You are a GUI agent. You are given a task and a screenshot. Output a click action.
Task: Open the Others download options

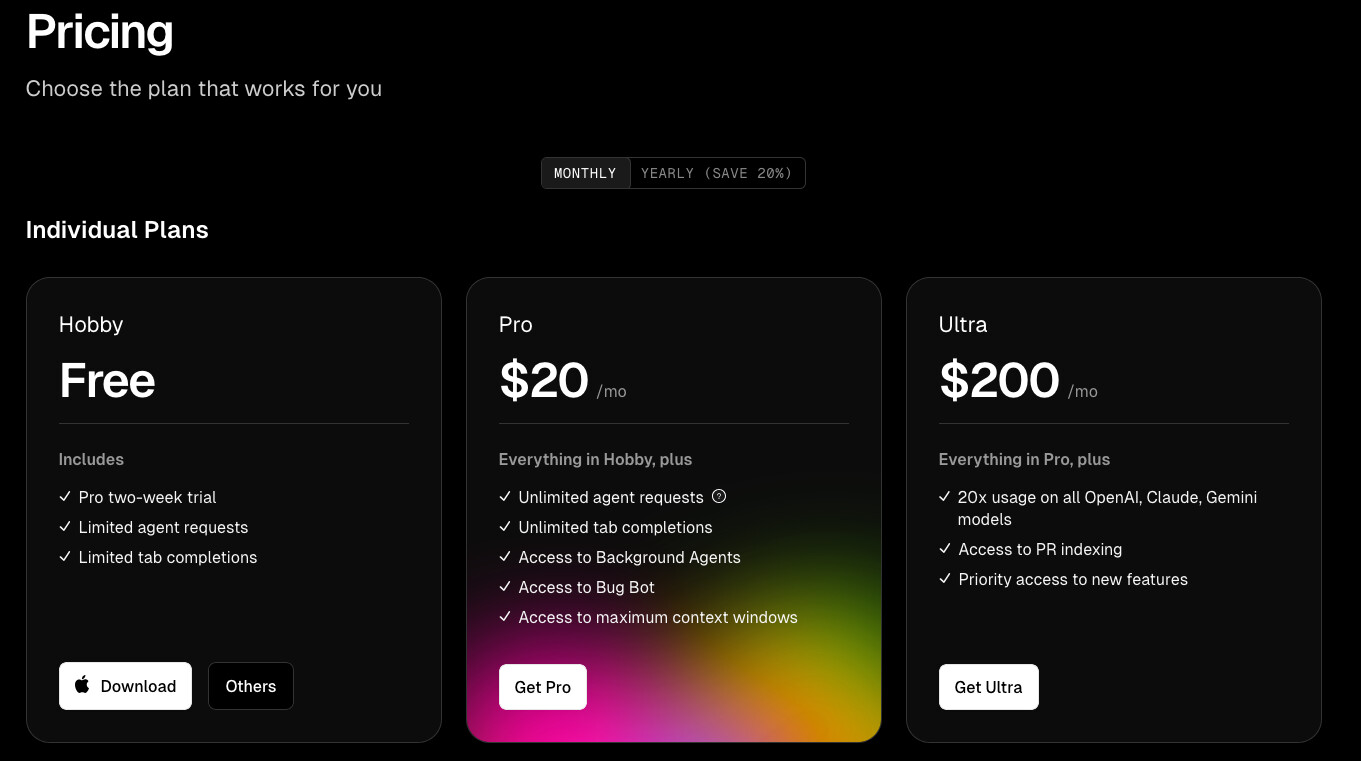pos(251,686)
